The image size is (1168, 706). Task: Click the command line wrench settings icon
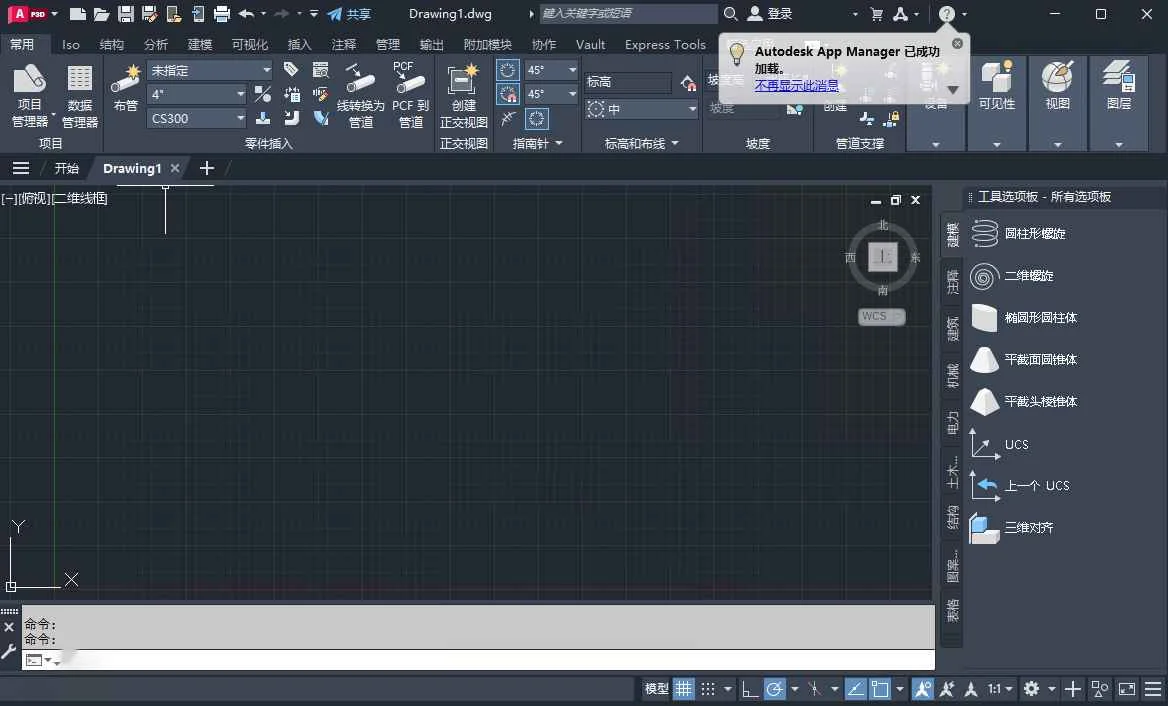[x=9, y=652]
